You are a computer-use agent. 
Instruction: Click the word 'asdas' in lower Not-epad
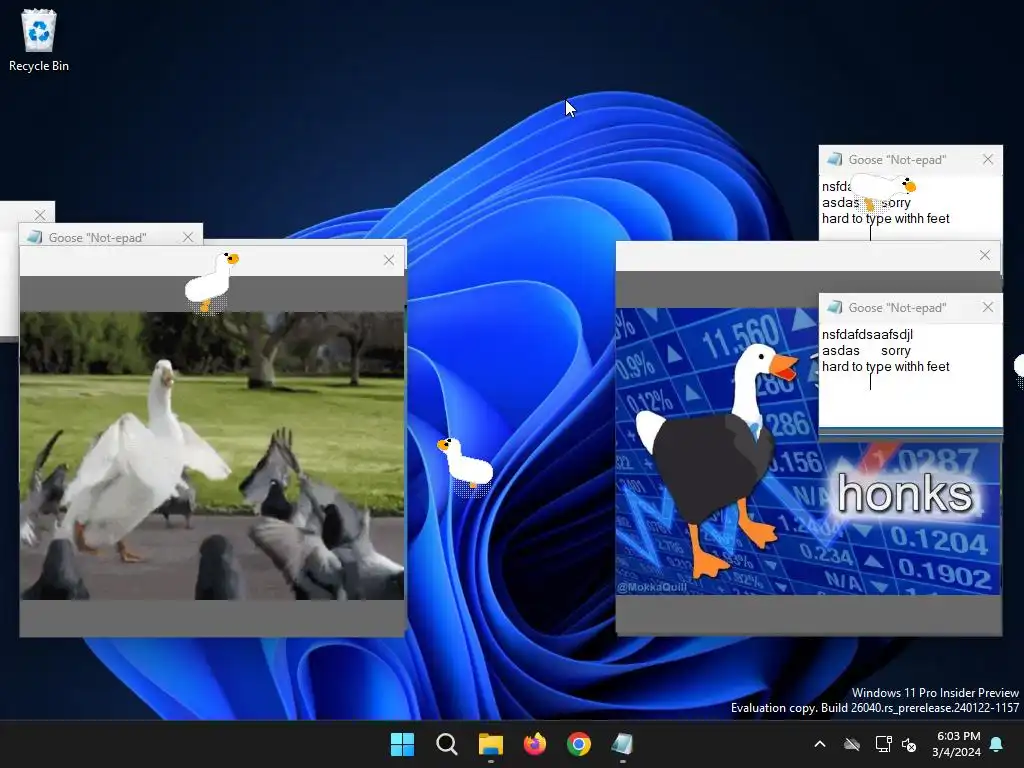click(840, 351)
